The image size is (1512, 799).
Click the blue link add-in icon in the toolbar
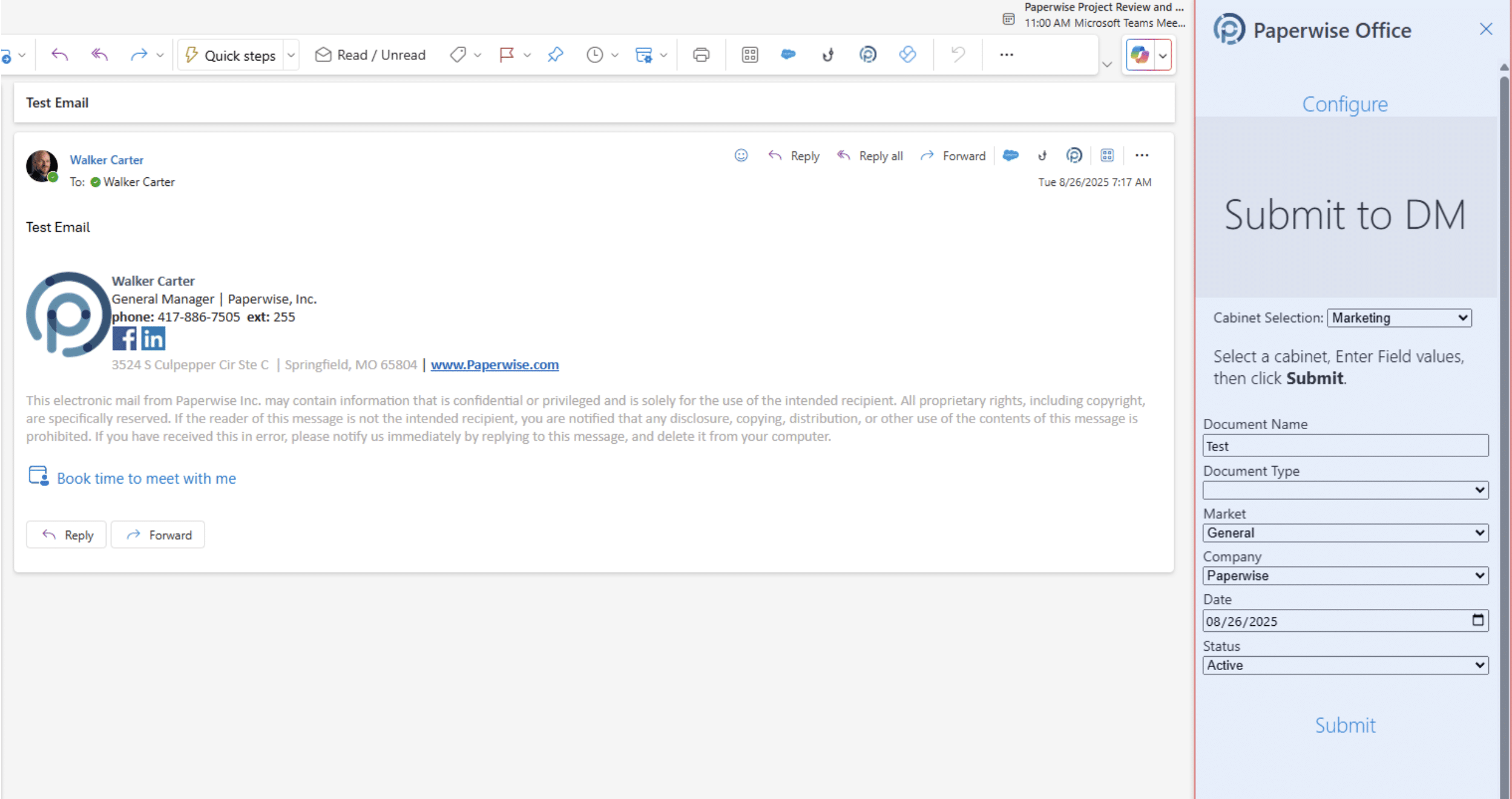click(907, 54)
